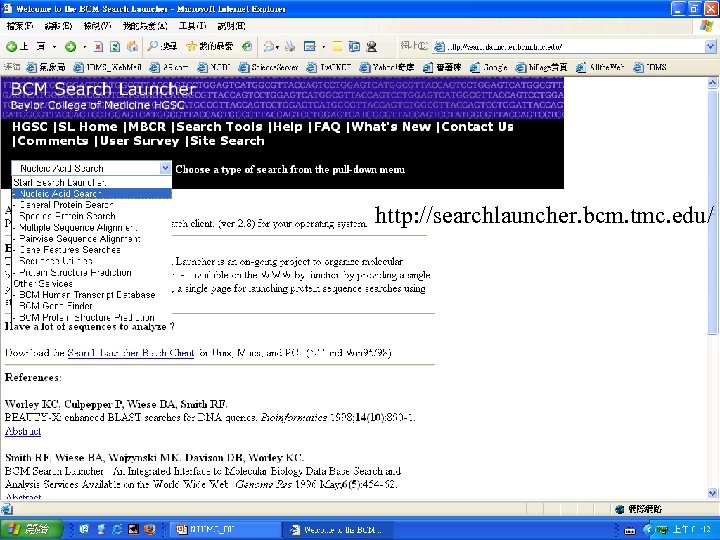
Task: Choose Pairwise Sequence Alignment option
Action: [x=92, y=238]
